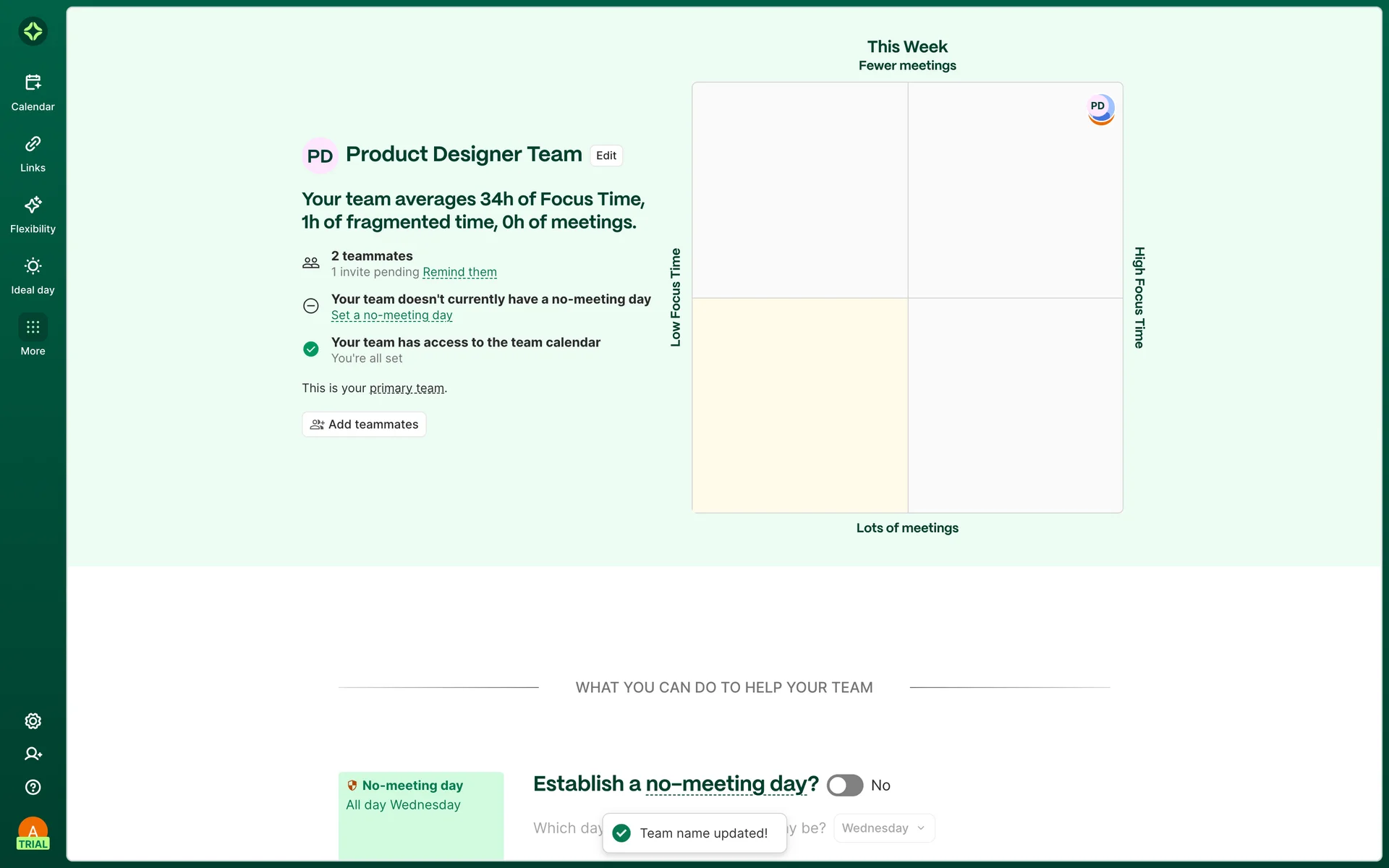Click the Add teammates button
Image resolution: width=1389 pixels, height=868 pixels.
pos(364,425)
